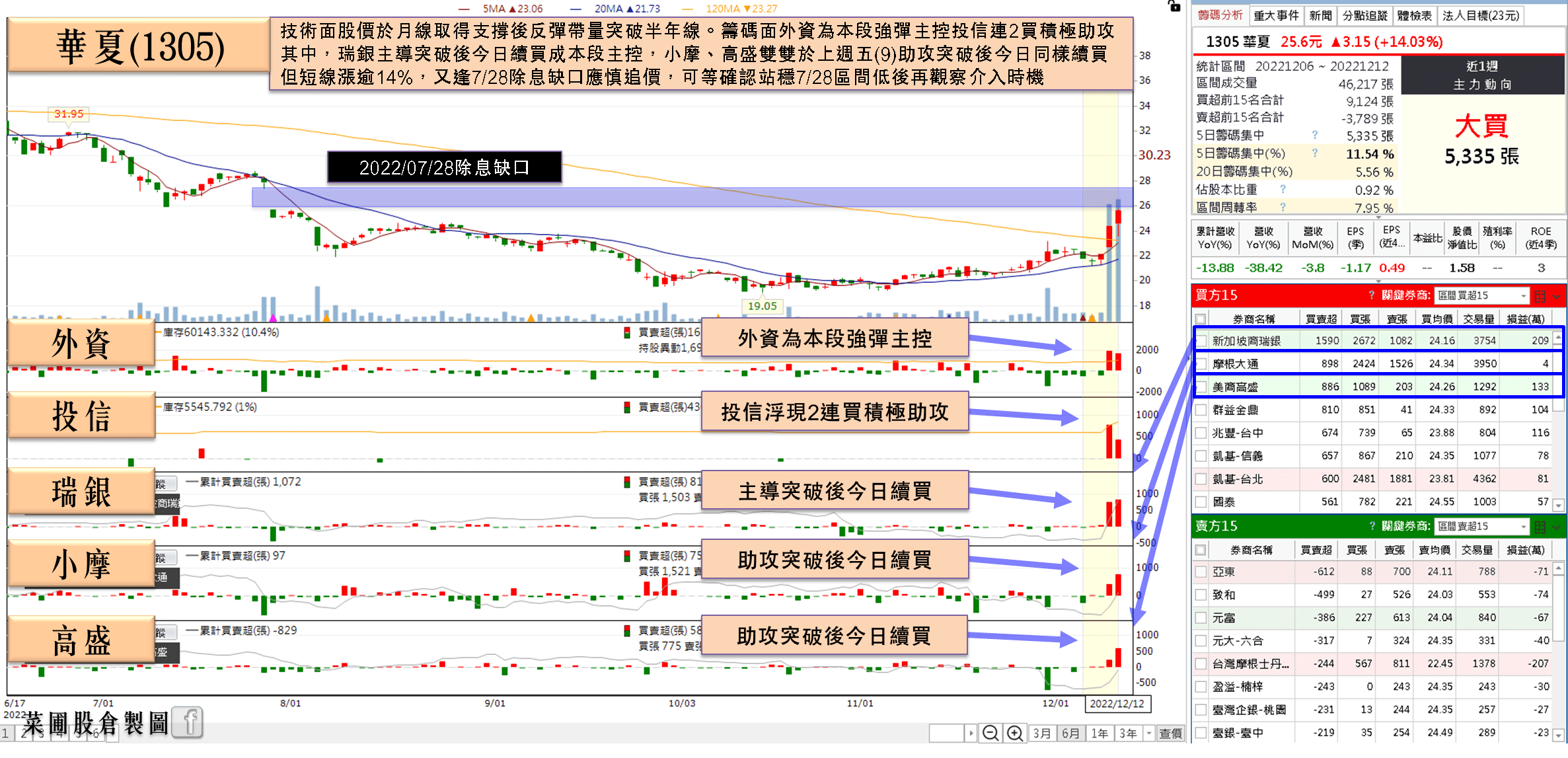Sort buyers by 交易量 column header
The height and width of the screenshot is (758, 1568).
(x=1478, y=319)
